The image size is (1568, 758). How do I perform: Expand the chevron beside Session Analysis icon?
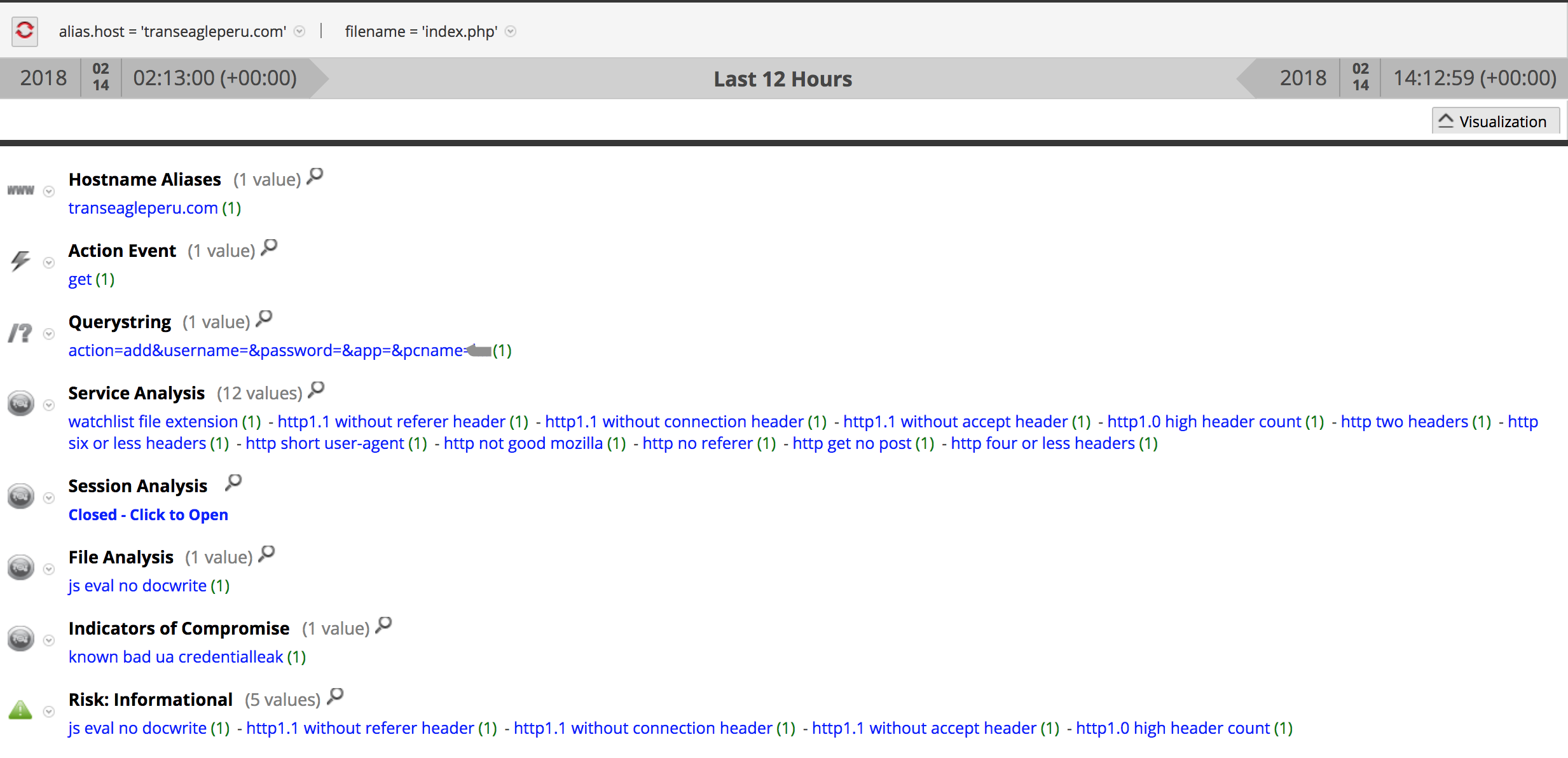coord(49,498)
